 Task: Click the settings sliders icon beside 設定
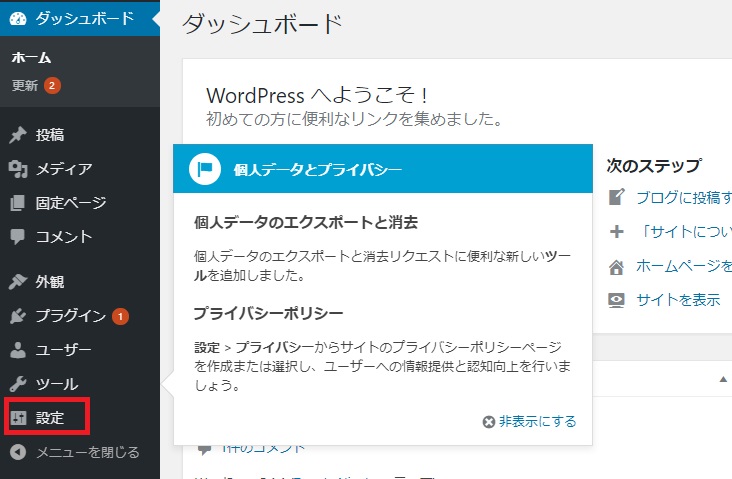pos(18,418)
